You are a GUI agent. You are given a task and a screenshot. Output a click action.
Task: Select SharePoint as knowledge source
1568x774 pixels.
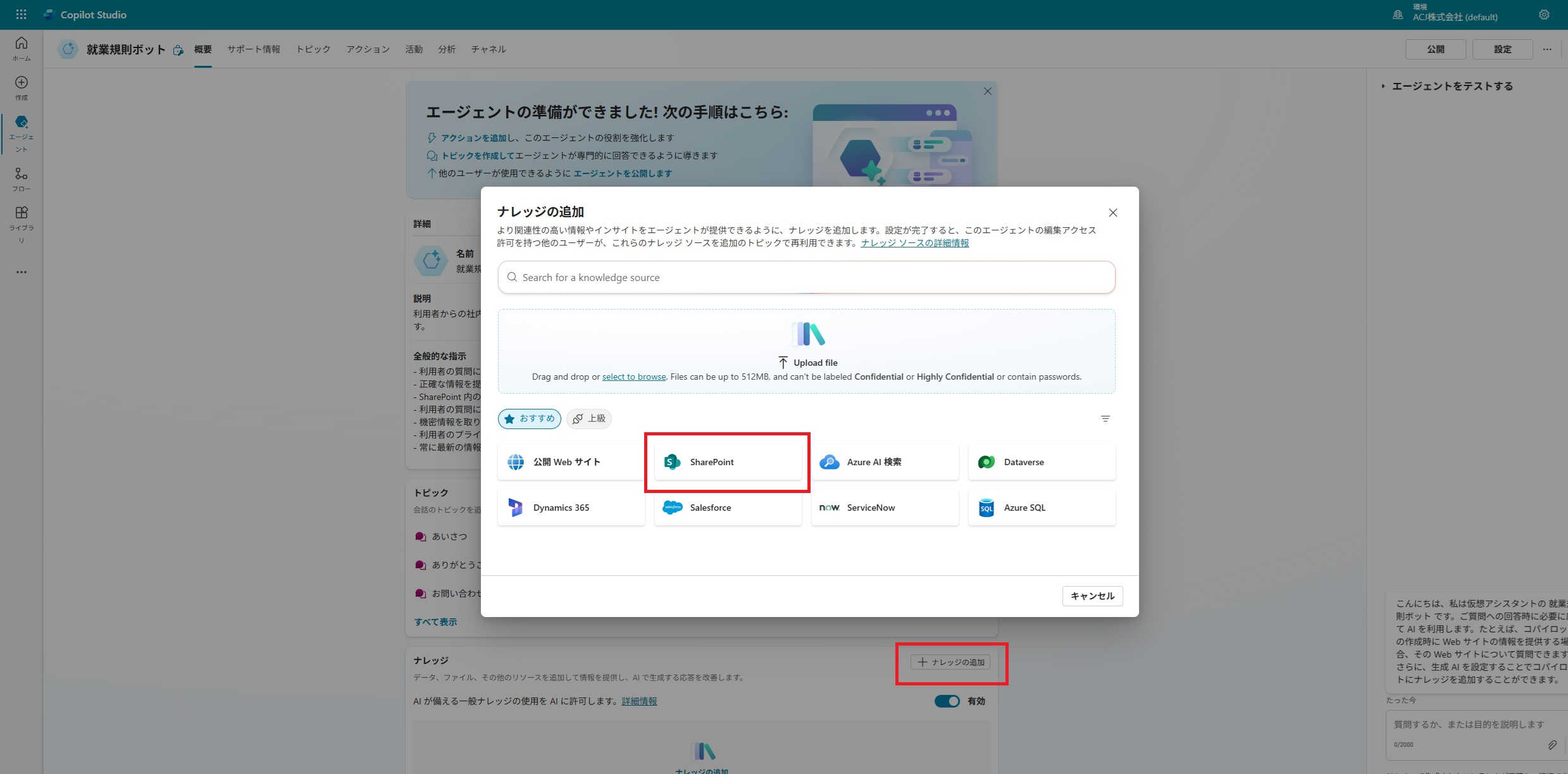[x=728, y=462]
